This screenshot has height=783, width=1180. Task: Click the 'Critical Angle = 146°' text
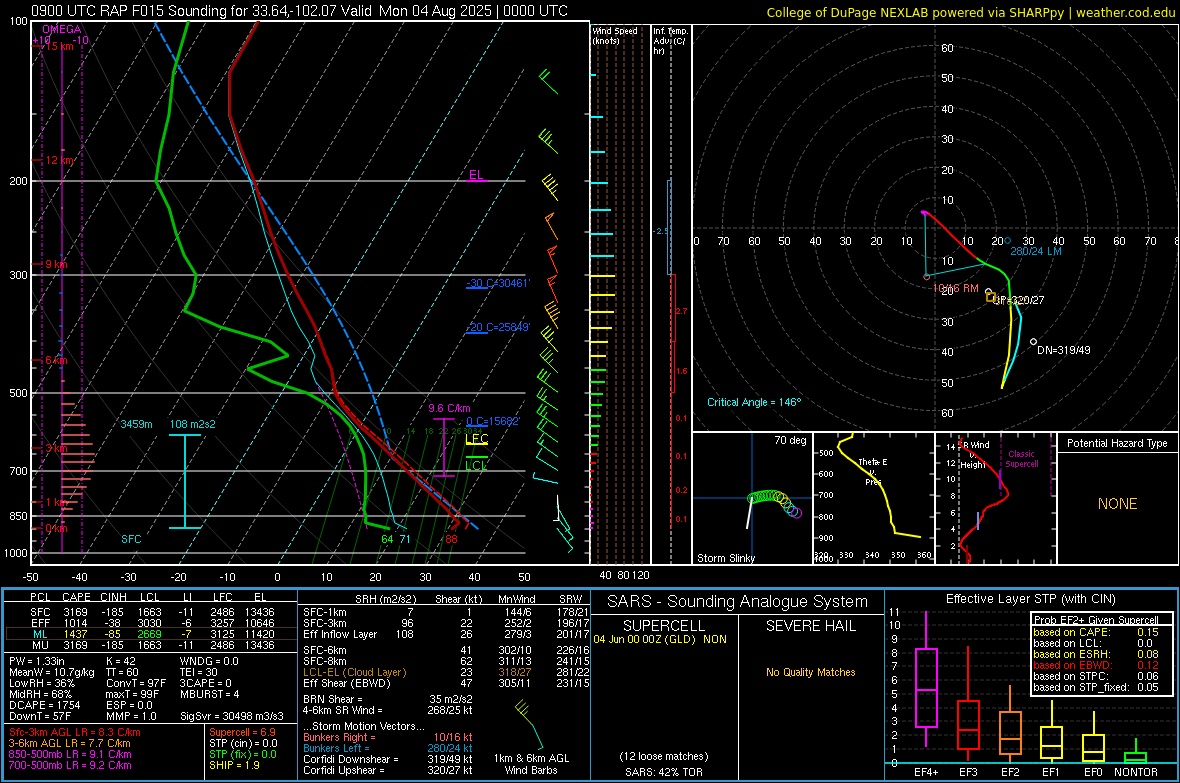click(x=754, y=402)
